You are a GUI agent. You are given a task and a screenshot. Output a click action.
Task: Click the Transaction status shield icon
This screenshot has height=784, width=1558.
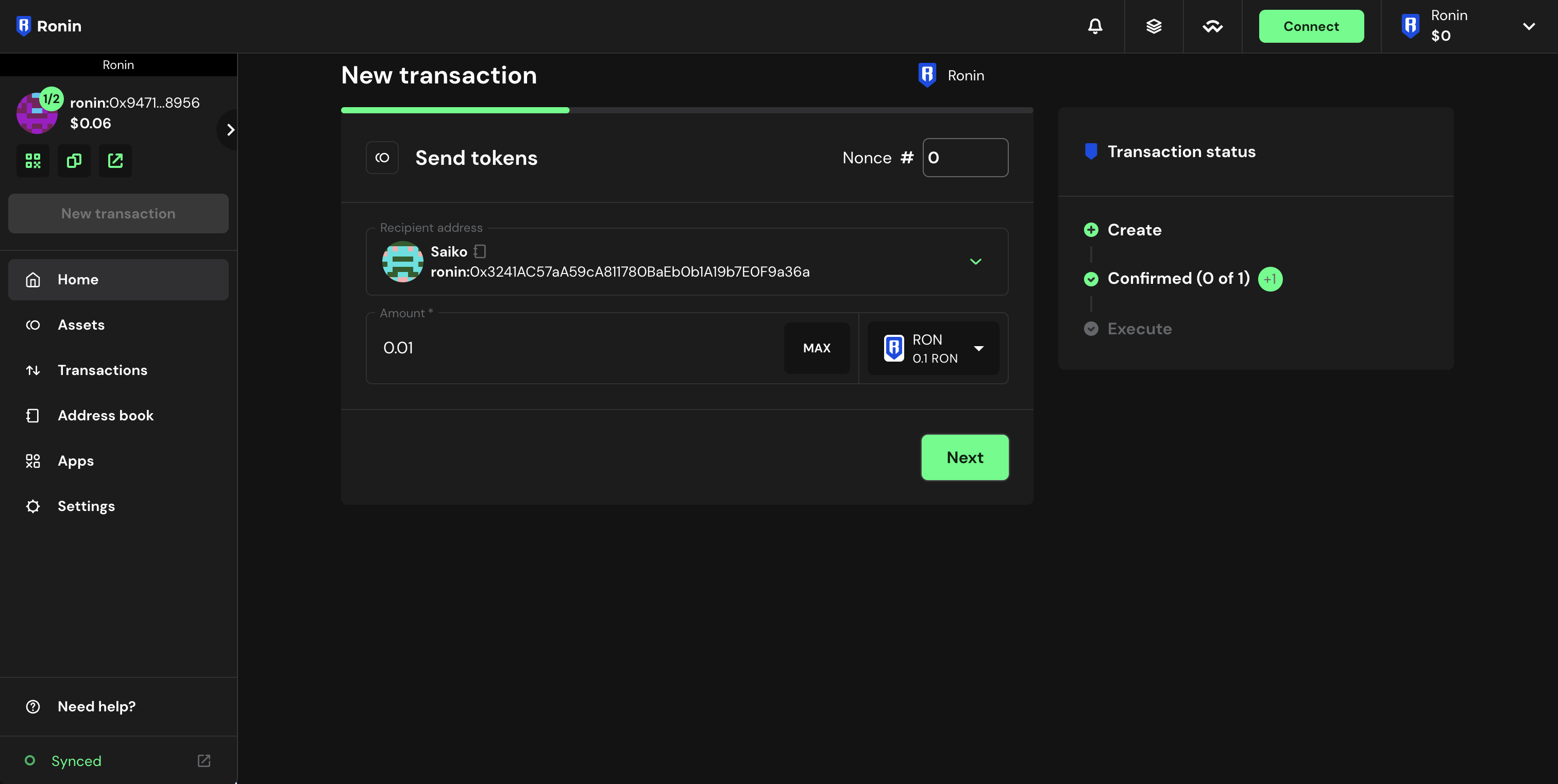coord(1091,151)
